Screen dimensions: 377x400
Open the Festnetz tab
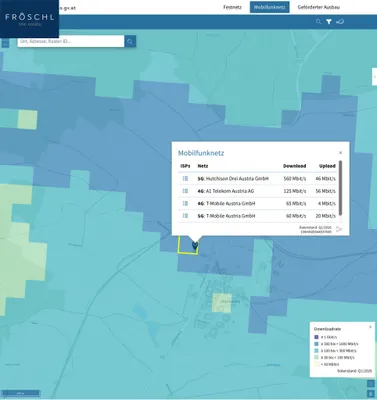(232, 7)
